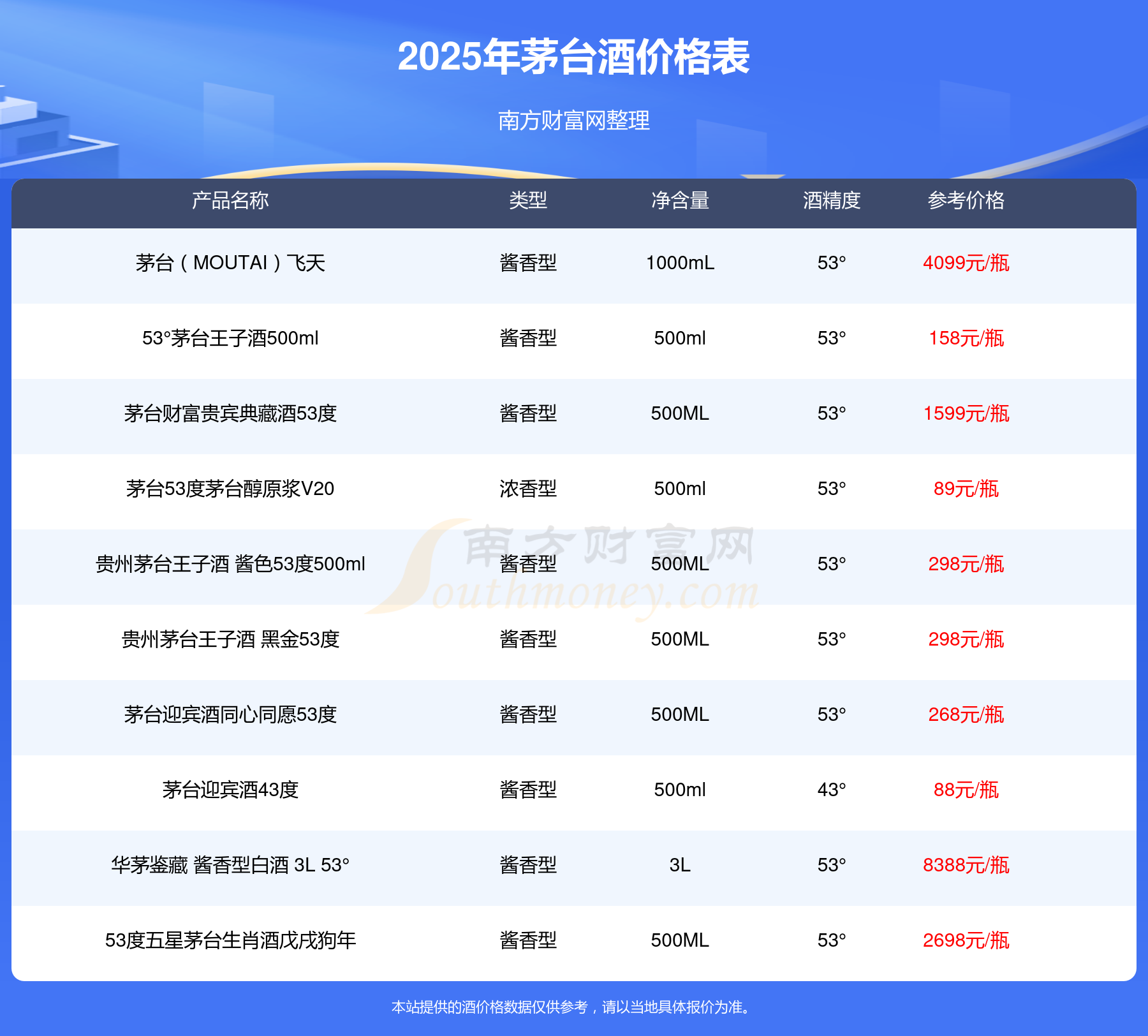Click product name "茅台财富贵宾典藏酒53度"
This screenshot has width=1148, height=1036.
point(230,413)
